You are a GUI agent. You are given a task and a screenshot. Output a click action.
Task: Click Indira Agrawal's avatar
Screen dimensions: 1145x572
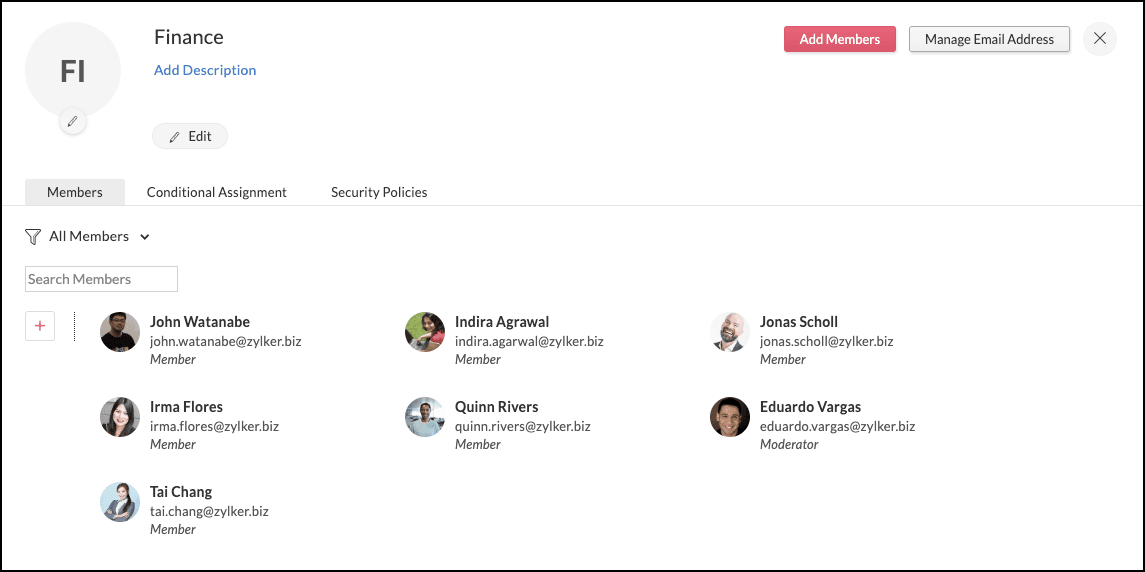click(425, 332)
